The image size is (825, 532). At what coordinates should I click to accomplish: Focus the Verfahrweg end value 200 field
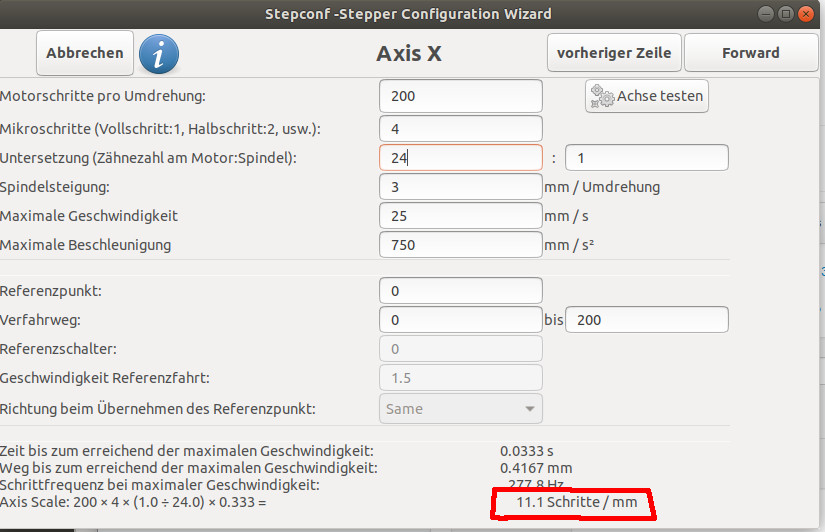(647, 320)
